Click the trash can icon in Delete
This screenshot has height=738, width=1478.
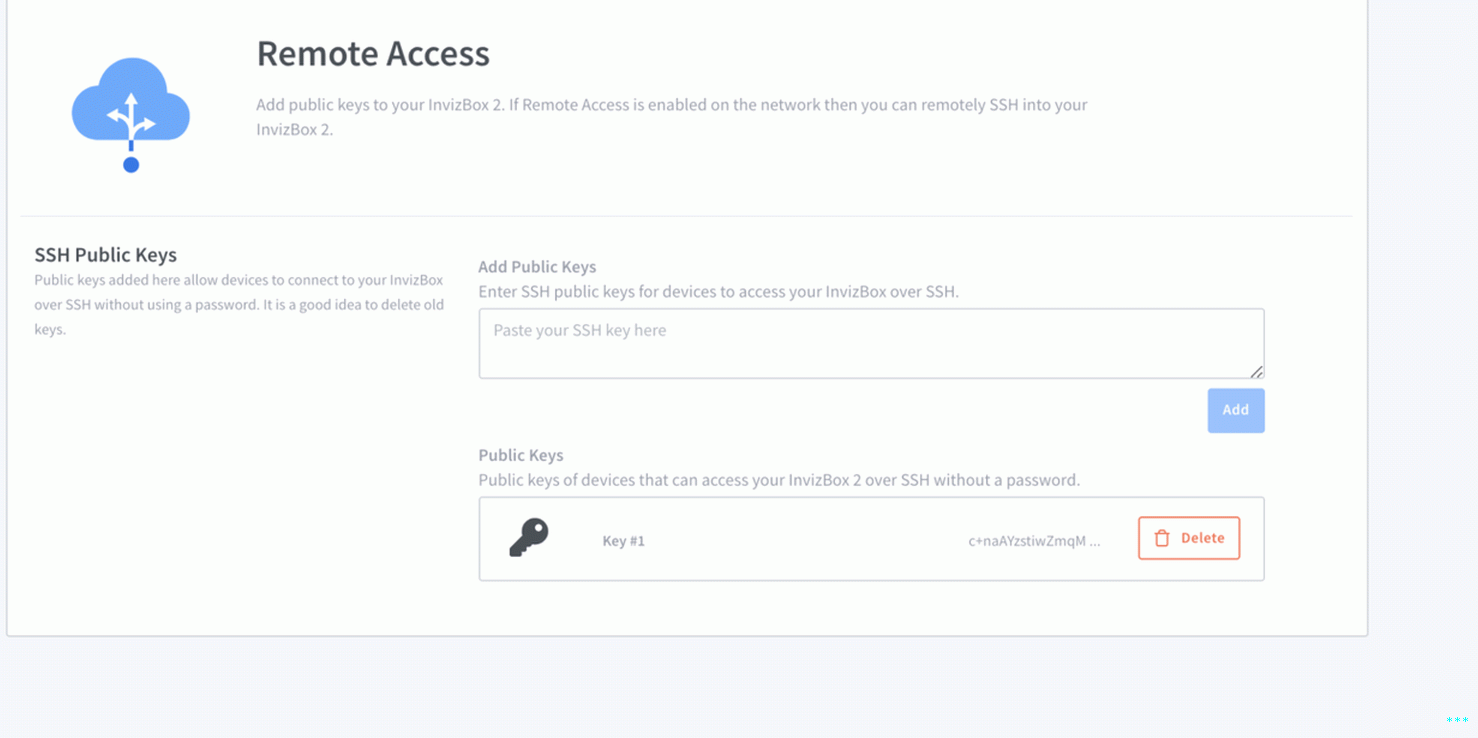pos(1162,538)
